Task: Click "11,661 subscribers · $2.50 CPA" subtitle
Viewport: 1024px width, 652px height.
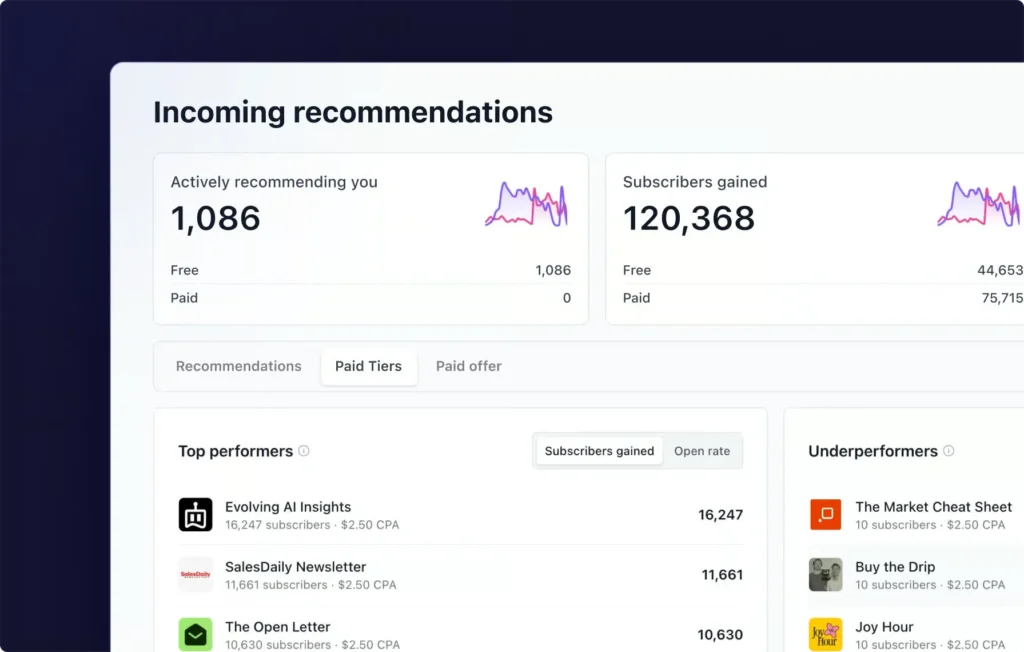Action: [311, 585]
